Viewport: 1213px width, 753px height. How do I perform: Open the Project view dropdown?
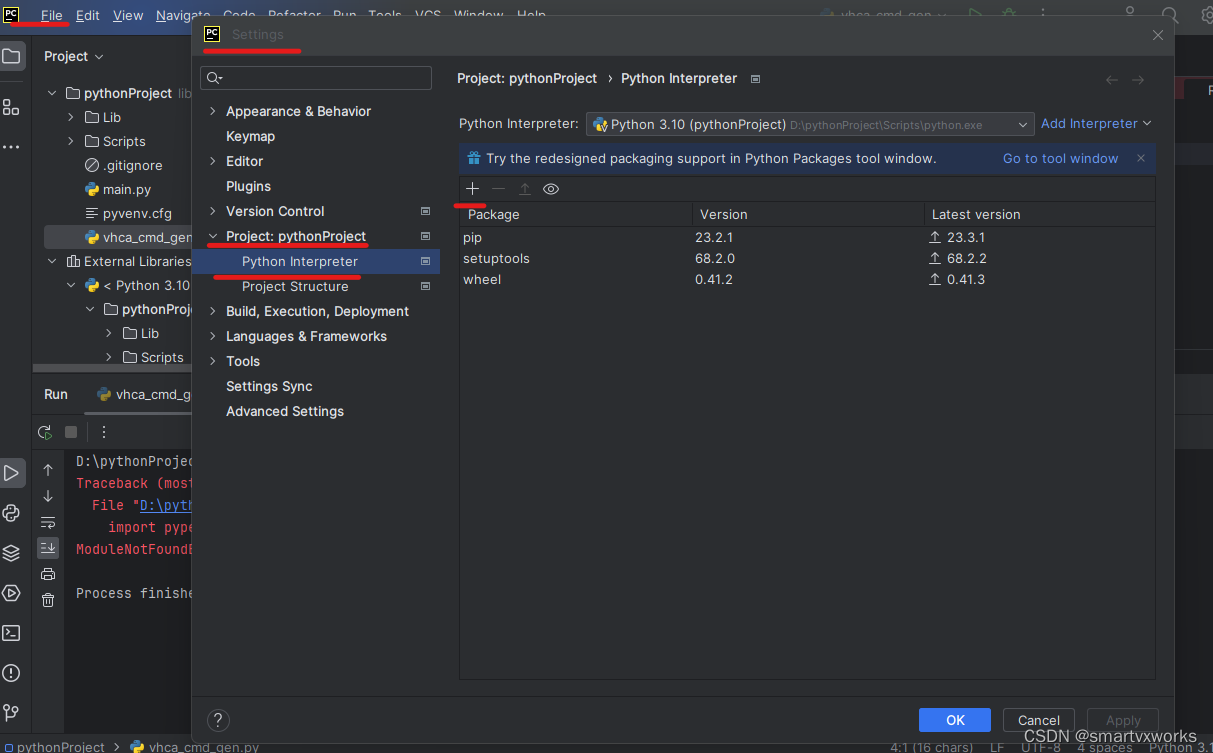74,56
